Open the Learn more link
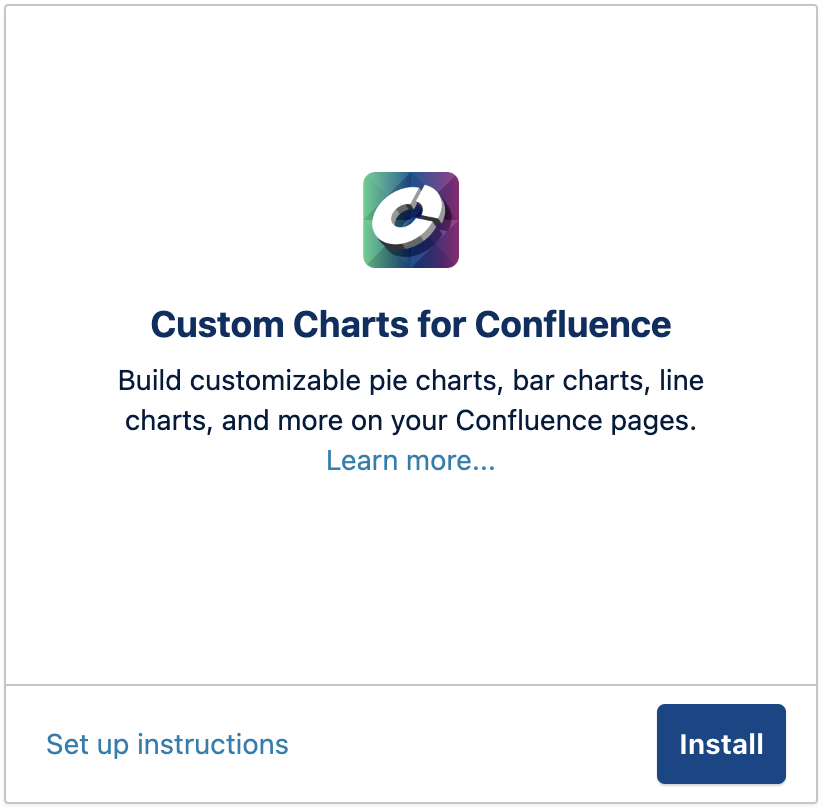Screen dimensions: 826x810 pyautogui.click(x=410, y=460)
